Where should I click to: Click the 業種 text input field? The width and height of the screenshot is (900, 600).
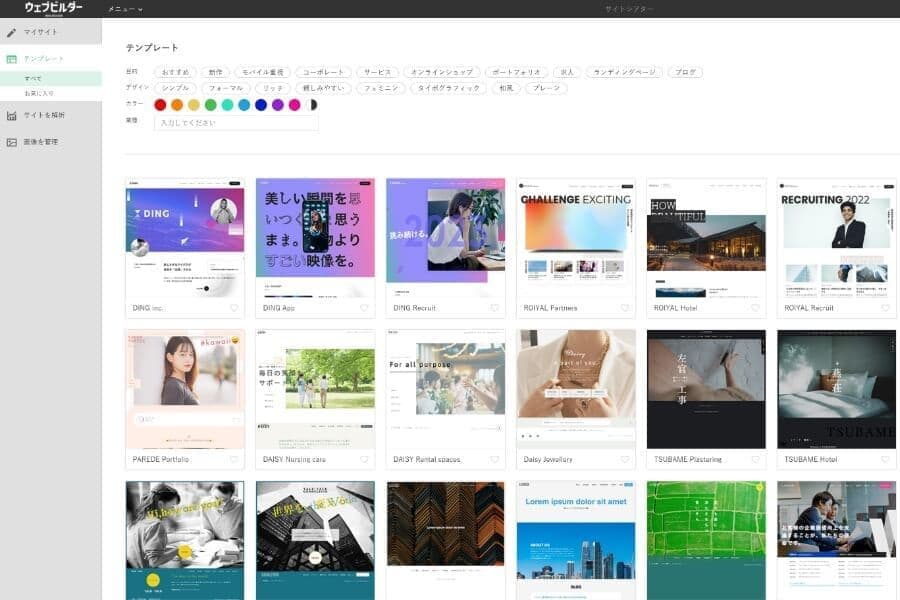(236, 123)
